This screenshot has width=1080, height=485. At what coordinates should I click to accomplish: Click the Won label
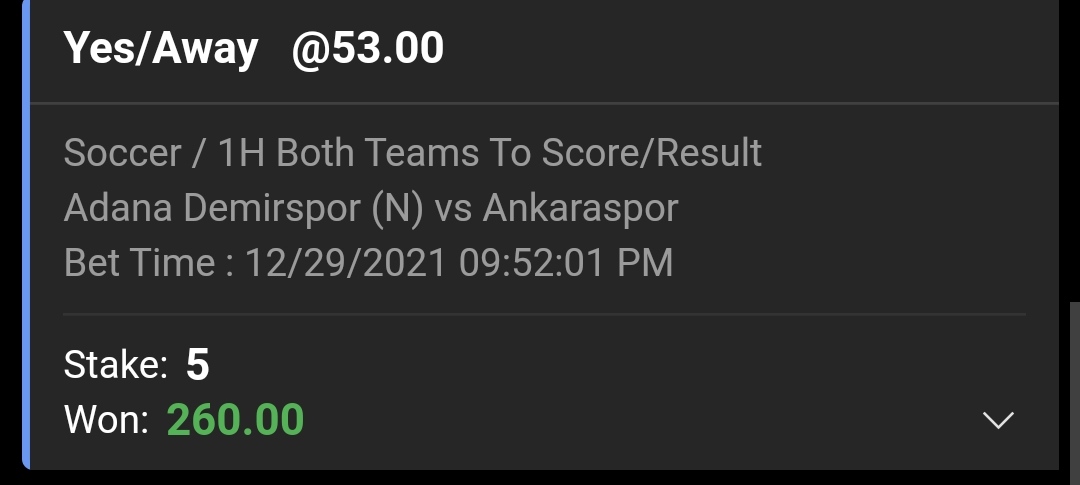pyautogui.click(x=106, y=420)
